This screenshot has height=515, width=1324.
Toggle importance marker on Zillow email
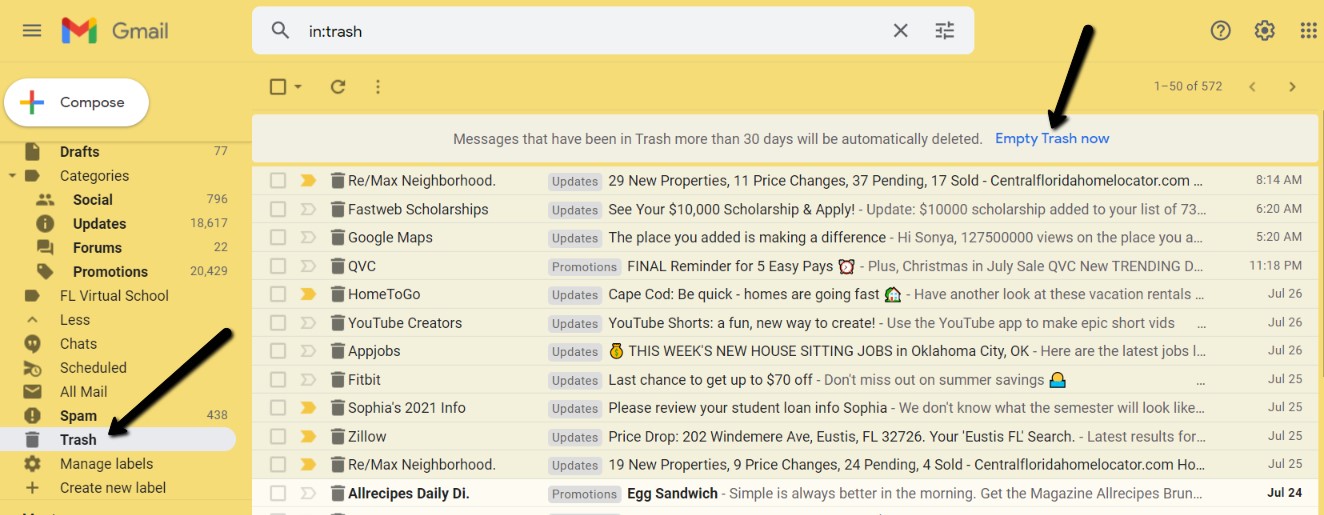pyautogui.click(x=308, y=436)
